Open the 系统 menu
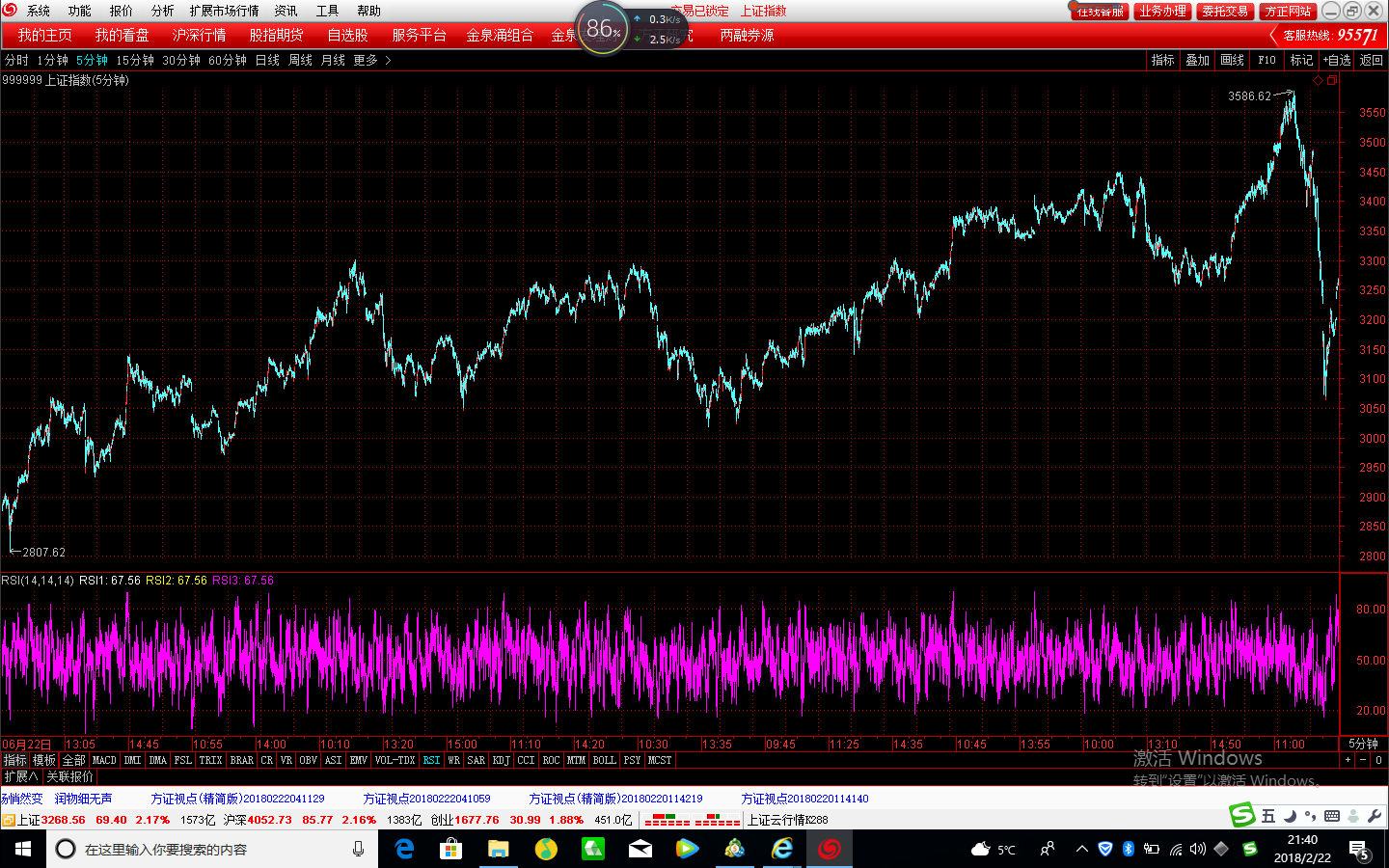The image size is (1389, 868). point(39,11)
